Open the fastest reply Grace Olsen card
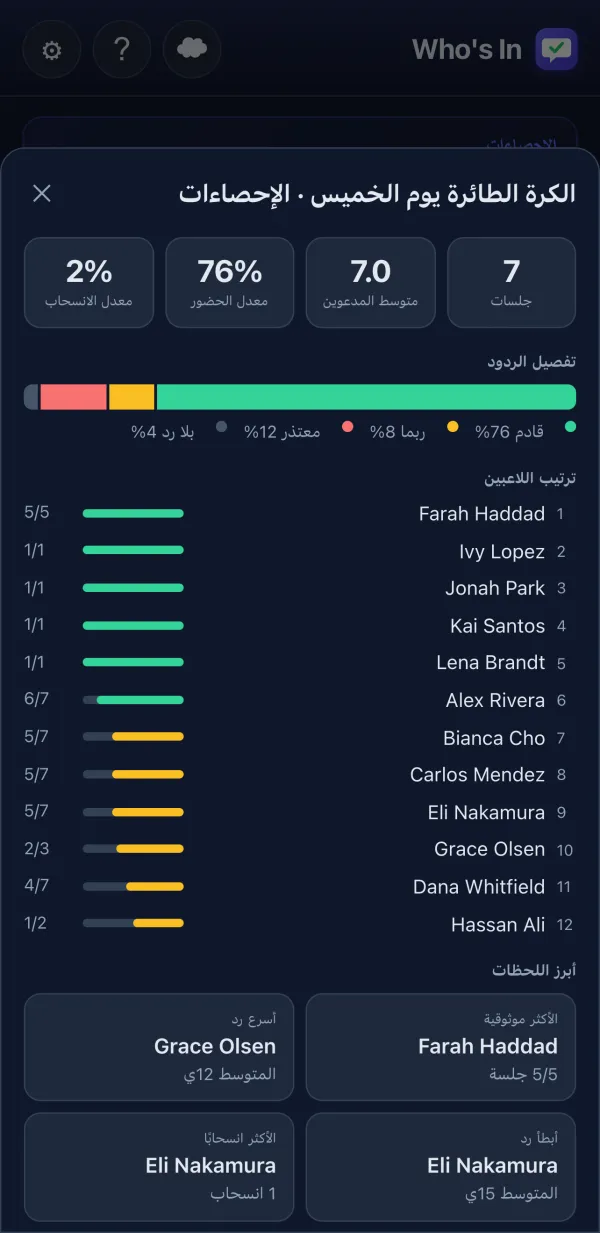Screen dimensions: 600x1233 (x=159, y=1047)
